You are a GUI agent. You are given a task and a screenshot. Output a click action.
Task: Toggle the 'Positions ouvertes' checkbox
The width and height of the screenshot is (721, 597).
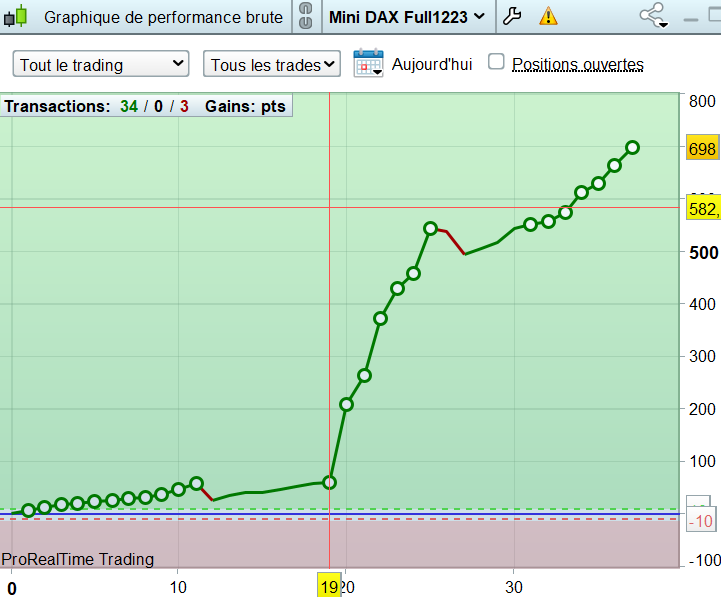[x=496, y=62]
